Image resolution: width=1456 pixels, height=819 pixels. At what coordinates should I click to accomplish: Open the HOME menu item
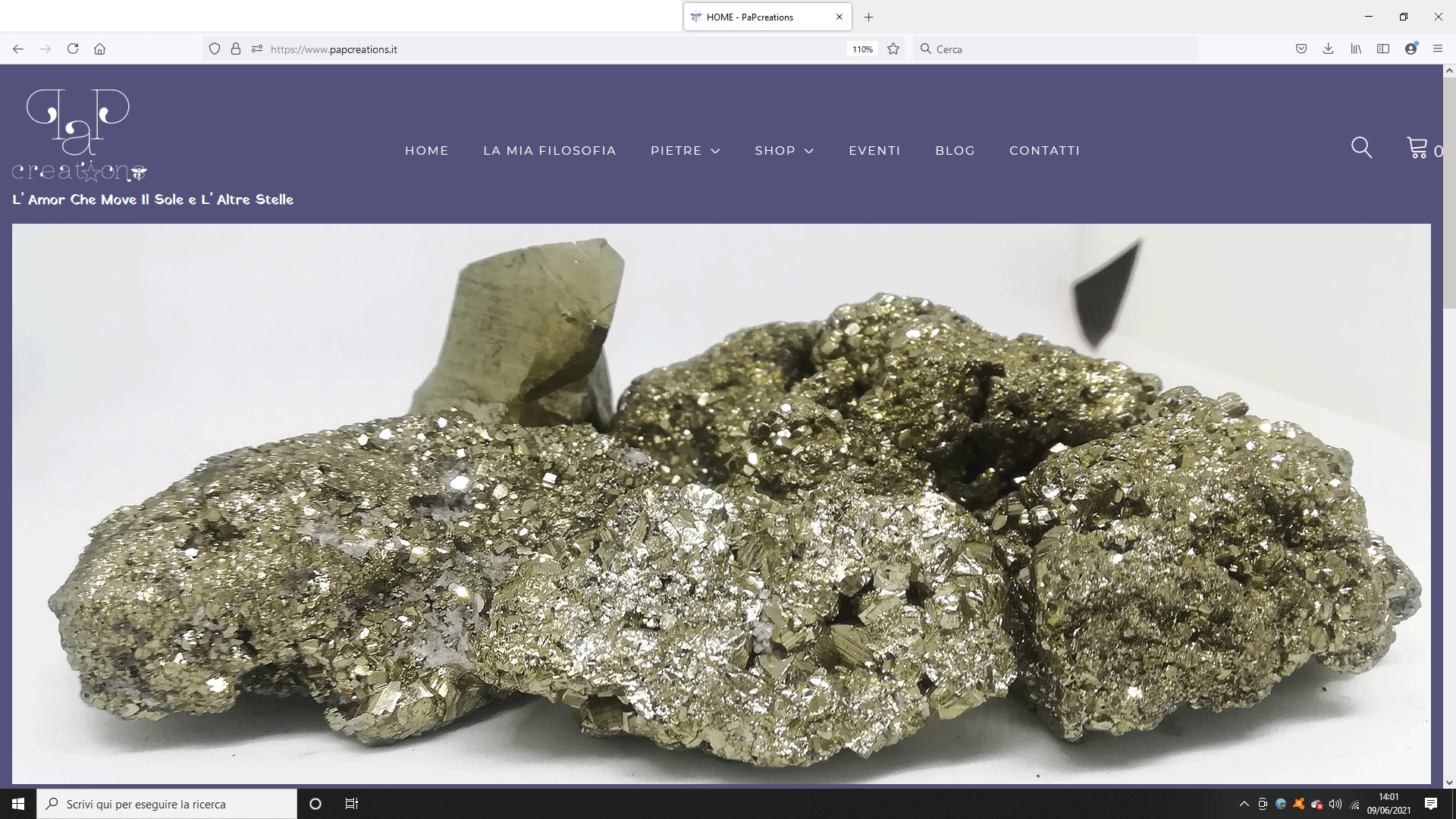coord(427,151)
